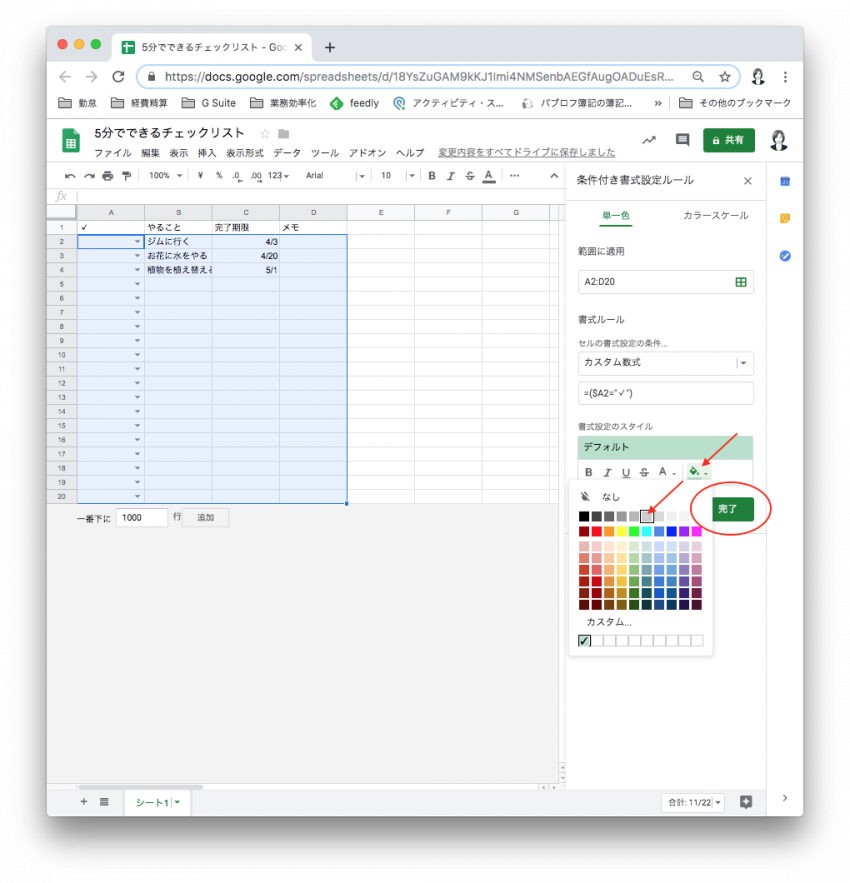Open the fill color bucket in style panel
This screenshot has height=883, width=850.
pyautogui.click(x=696, y=472)
